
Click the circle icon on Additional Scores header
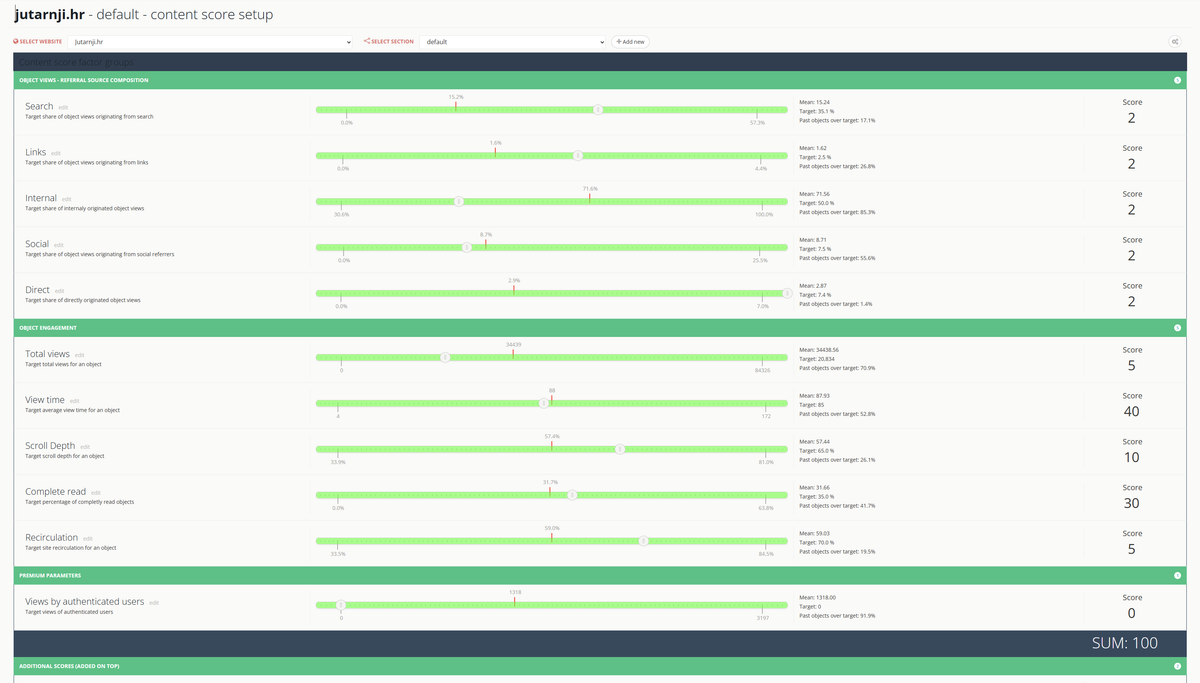(1177, 666)
